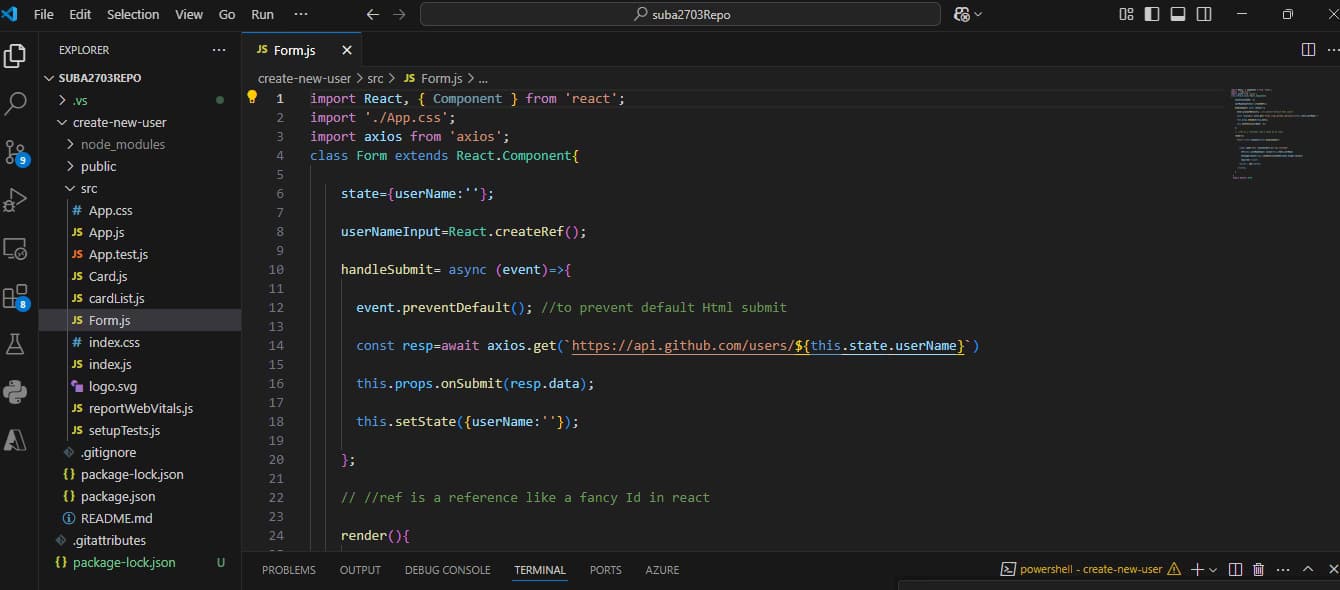Open Run and Debug panel

coord(15,199)
